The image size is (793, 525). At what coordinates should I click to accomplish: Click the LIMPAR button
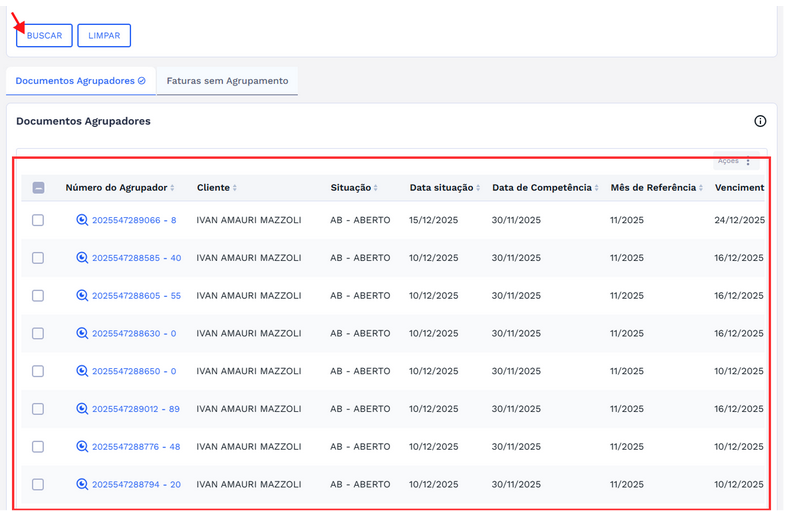[x=104, y=36]
